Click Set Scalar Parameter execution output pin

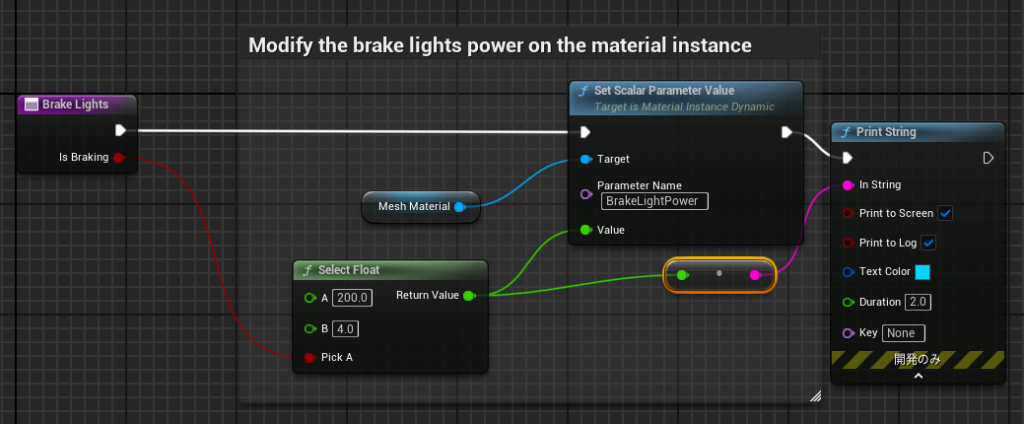pos(787,131)
